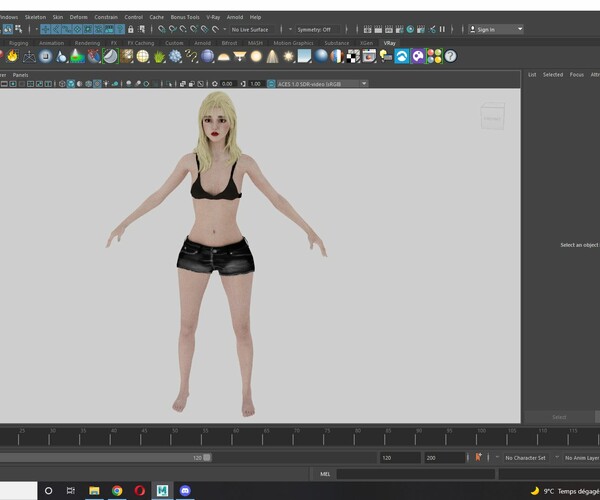The height and width of the screenshot is (500, 600).
Task: Click the blue pause render icon
Action: coord(442,29)
